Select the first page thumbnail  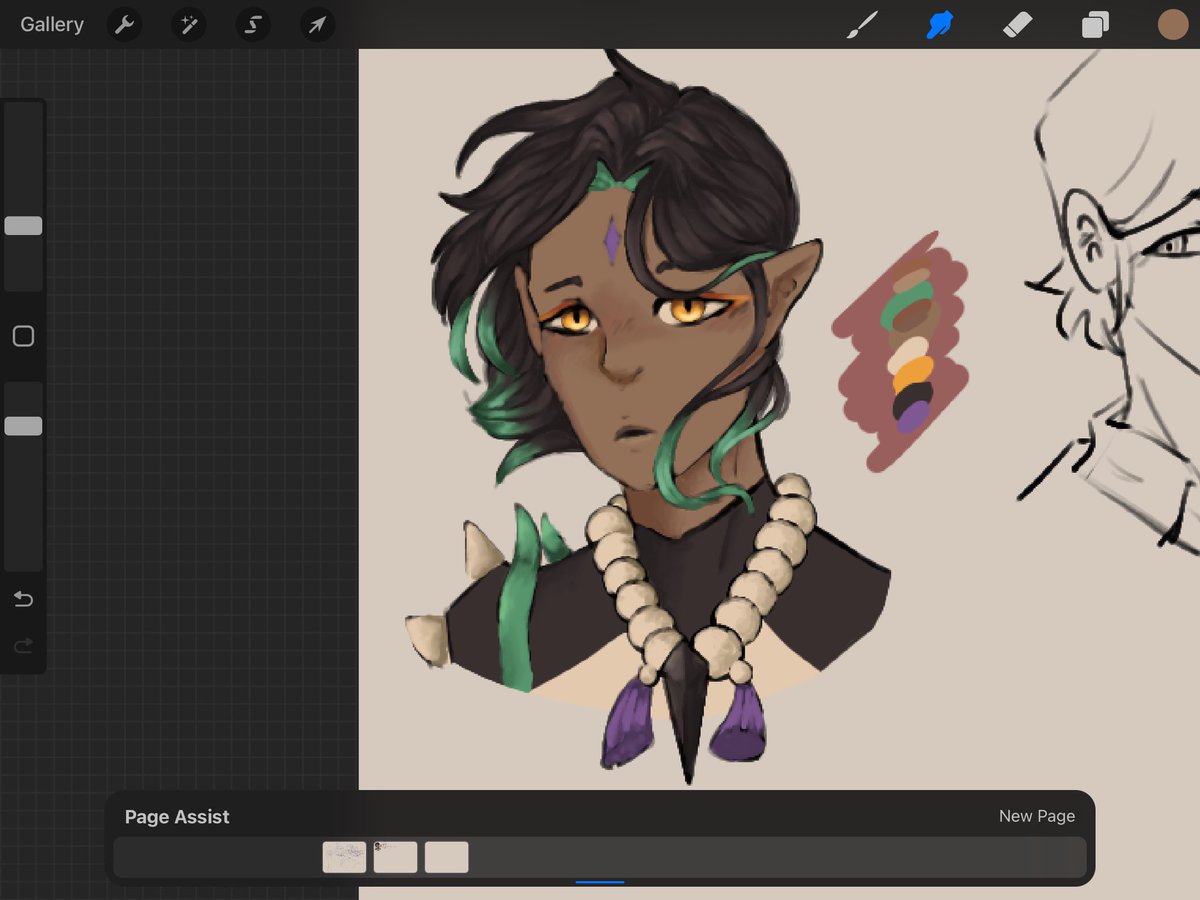(344, 857)
